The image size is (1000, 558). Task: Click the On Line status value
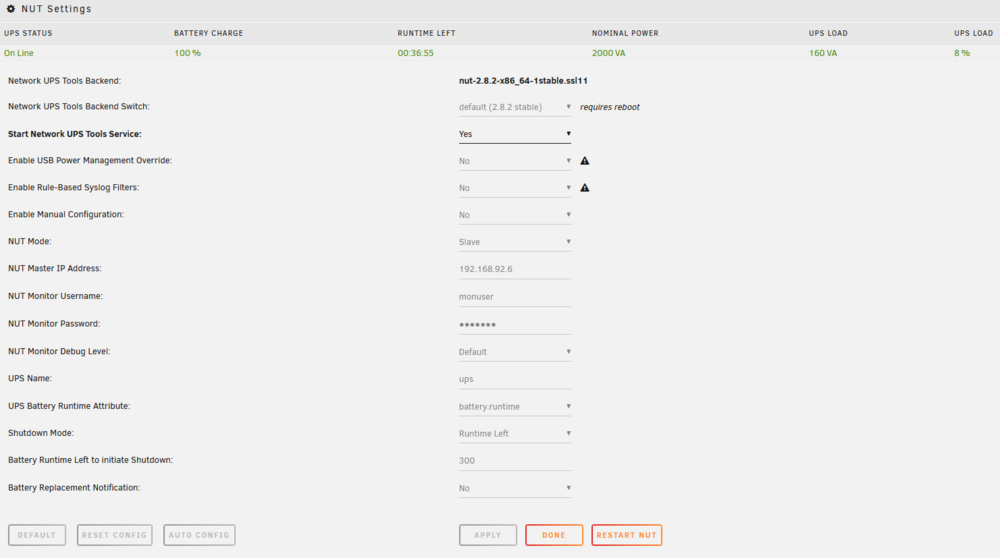pos(18,53)
